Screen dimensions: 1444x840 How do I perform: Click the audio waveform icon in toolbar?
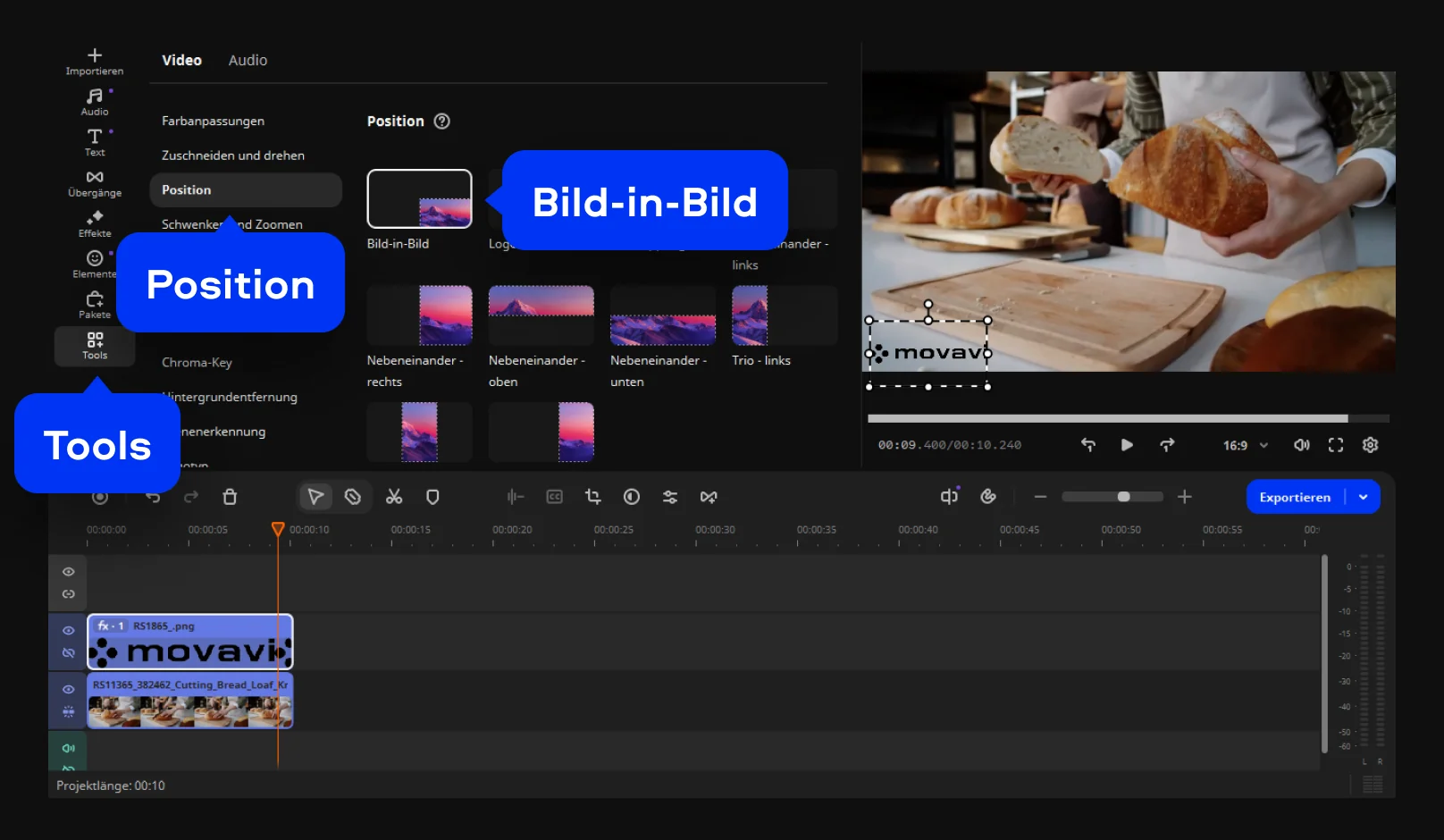coord(516,497)
